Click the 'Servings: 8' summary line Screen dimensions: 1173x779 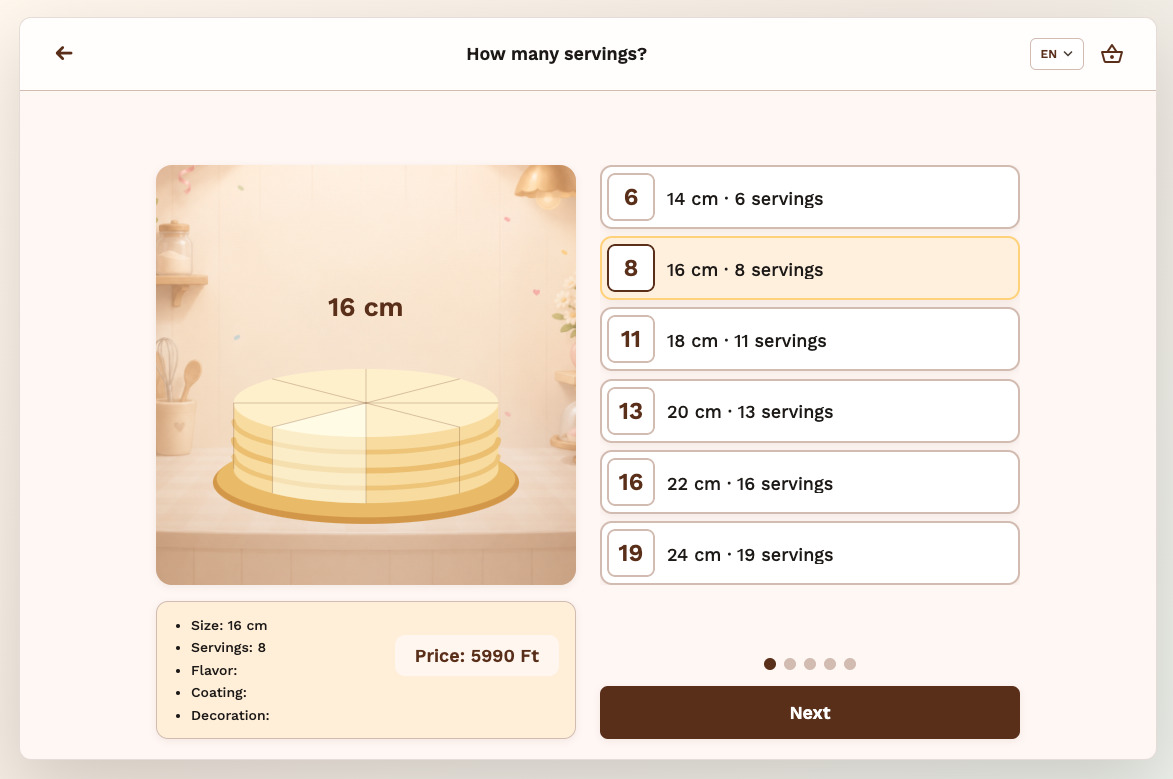228,647
